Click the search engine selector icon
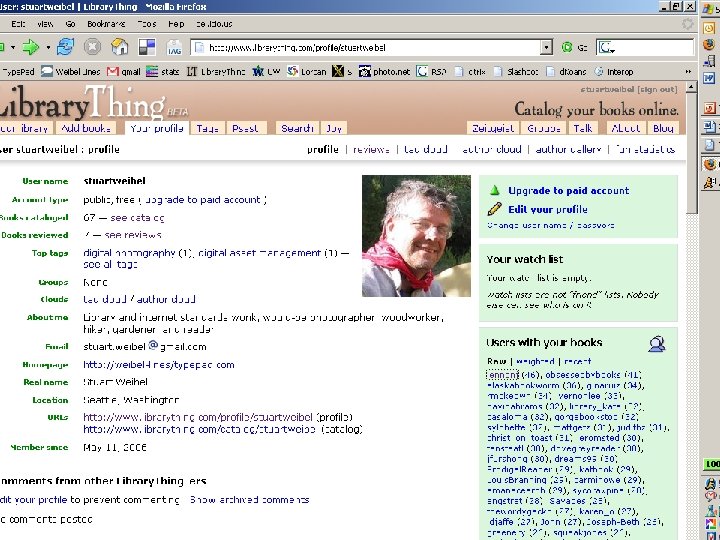 click(x=607, y=47)
